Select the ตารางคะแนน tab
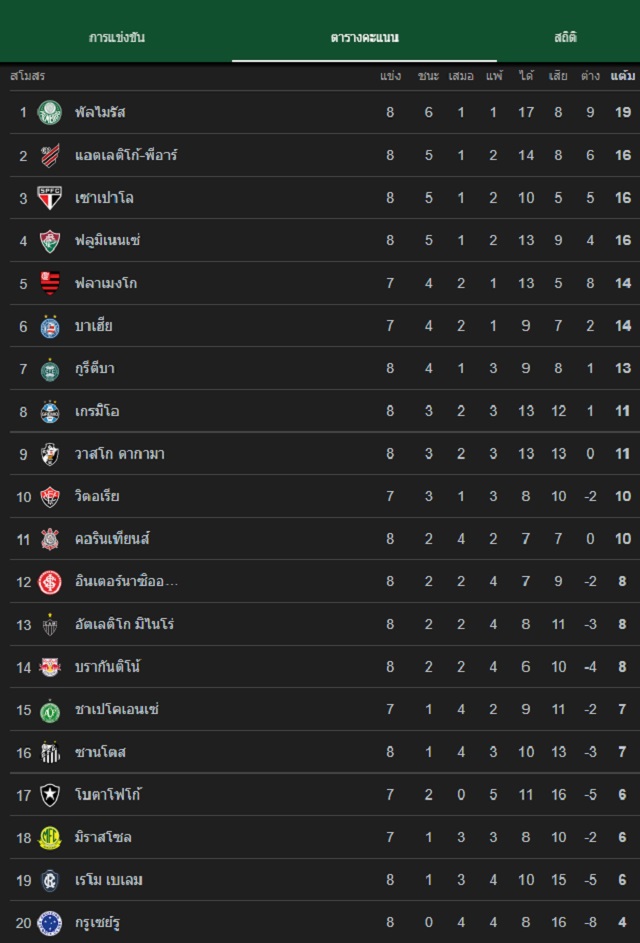The image size is (640, 943). click(x=365, y=38)
